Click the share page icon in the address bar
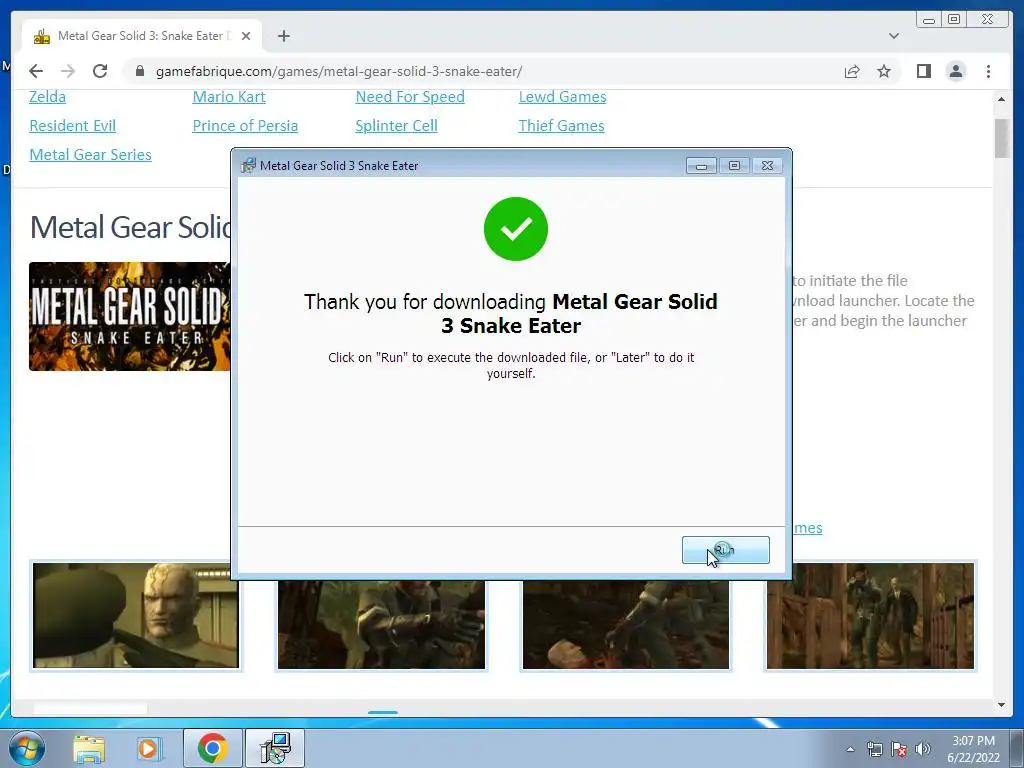This screenshot has height=768, width=1024. click(852, 71)
